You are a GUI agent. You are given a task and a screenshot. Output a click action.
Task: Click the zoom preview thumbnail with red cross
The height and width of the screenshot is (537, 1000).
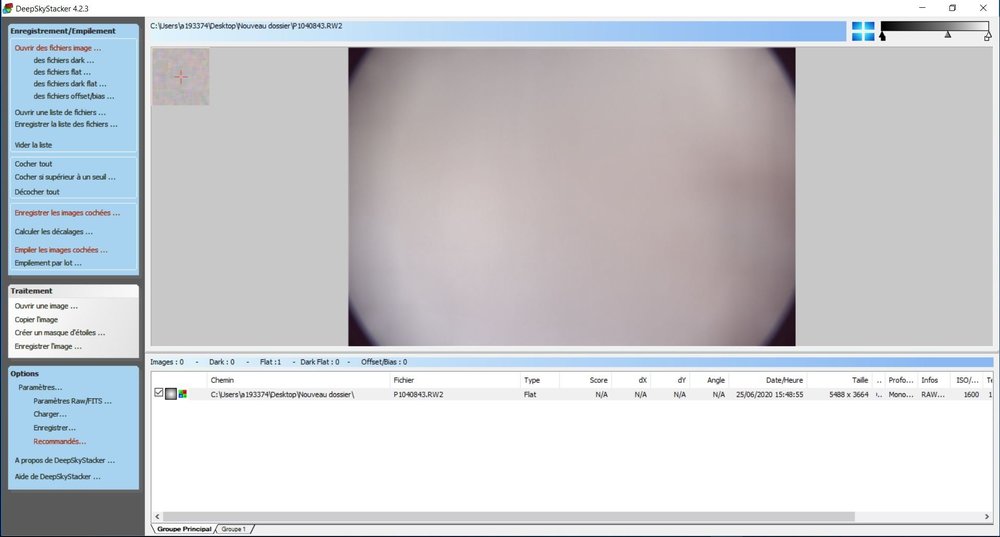click(180, 77)
